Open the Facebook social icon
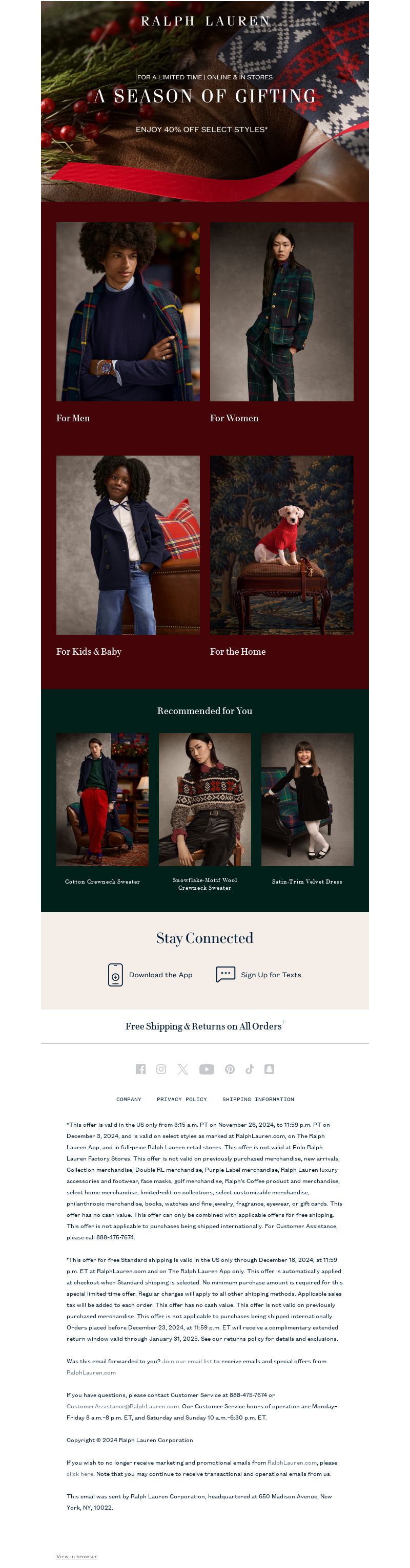The width and height of the screenshot is (410, 1568). [141, 1069]
